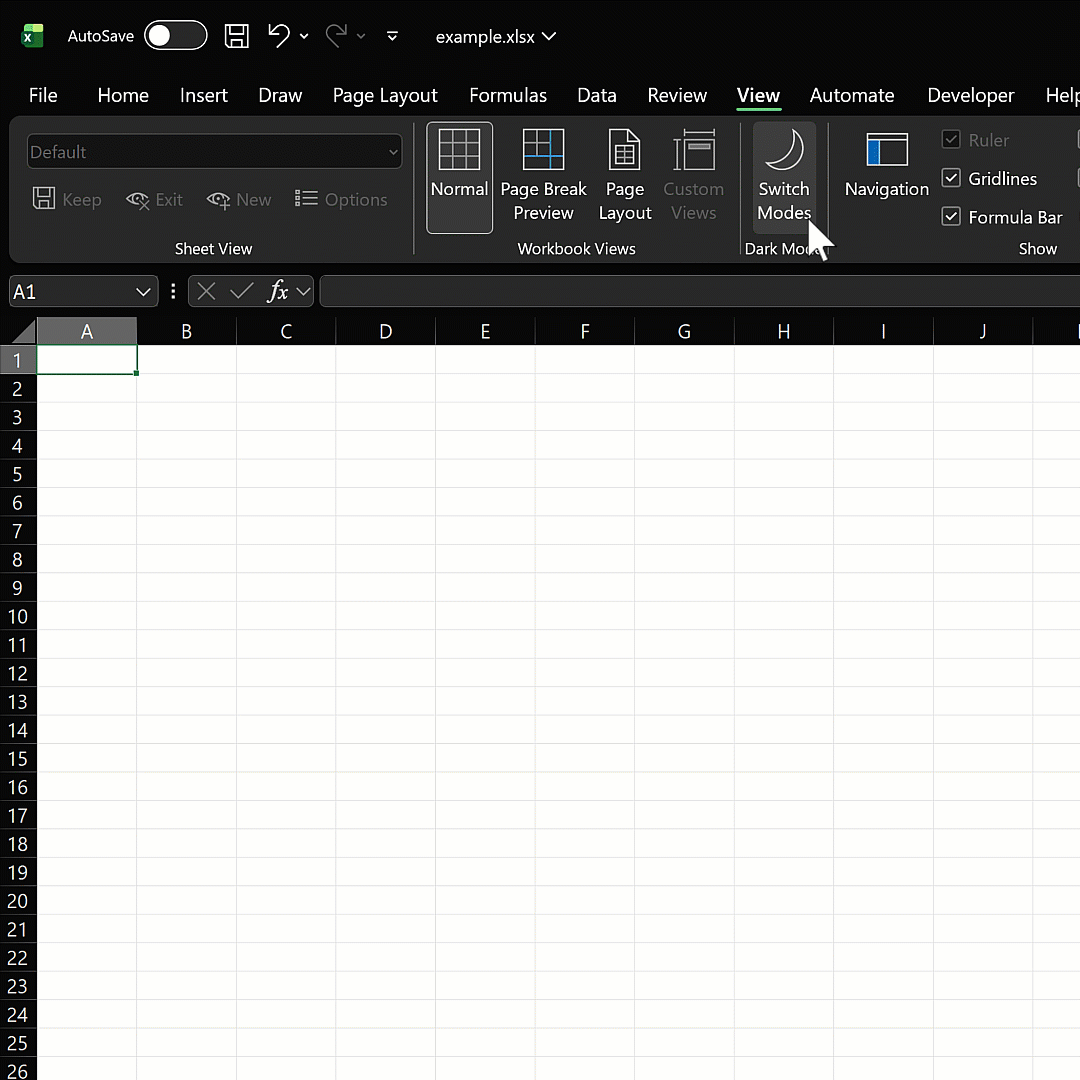This screenshot has width=1080, height=1080.
Task: Open Customize Quick Access Toolbar dropdown
Action: (x=393, y=36)
